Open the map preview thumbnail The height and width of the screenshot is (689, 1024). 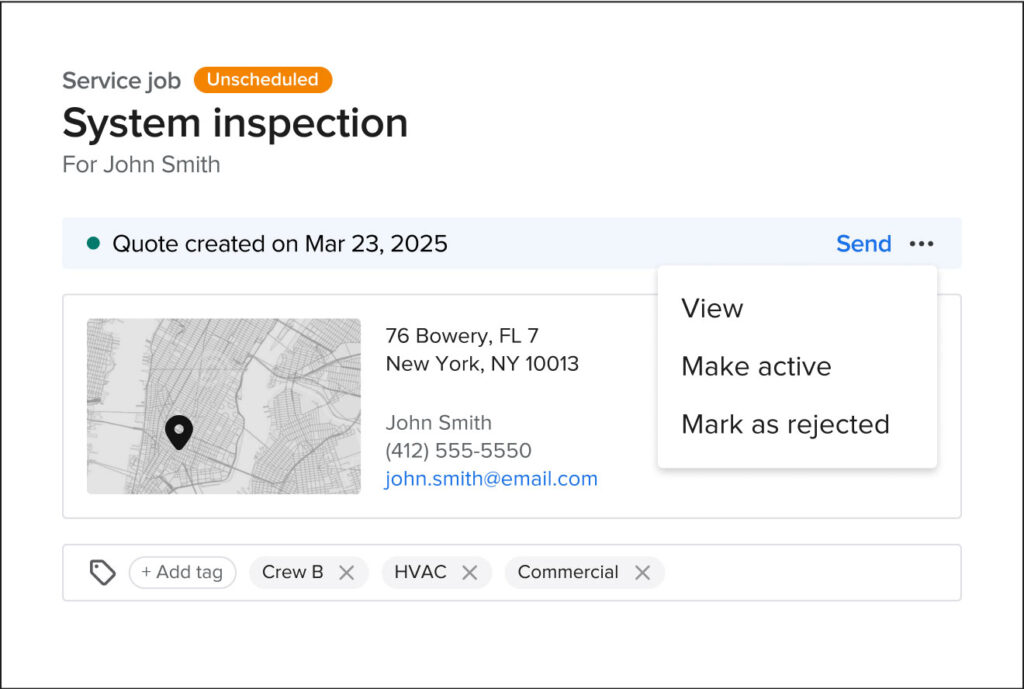click(x=222, y=406)
